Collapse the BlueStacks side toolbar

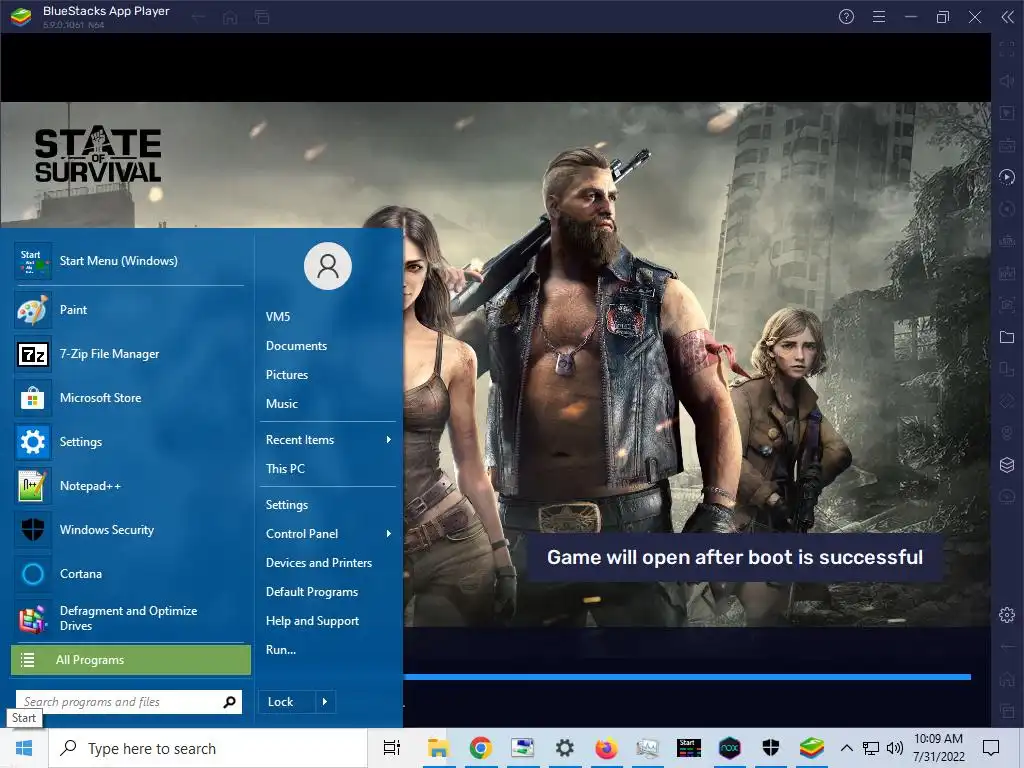click(1008, 17)
